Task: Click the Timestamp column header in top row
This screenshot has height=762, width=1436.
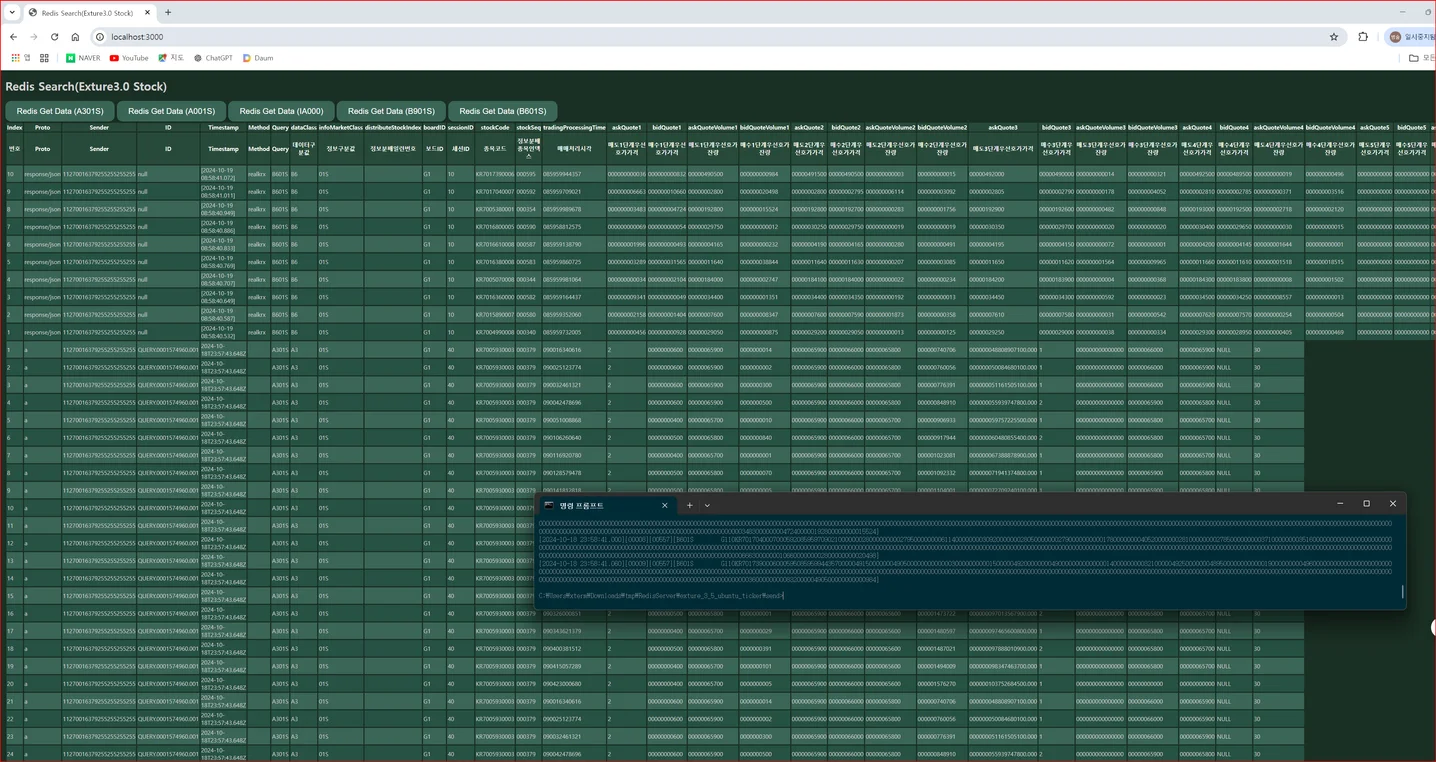Action: [x=224, y=128]
